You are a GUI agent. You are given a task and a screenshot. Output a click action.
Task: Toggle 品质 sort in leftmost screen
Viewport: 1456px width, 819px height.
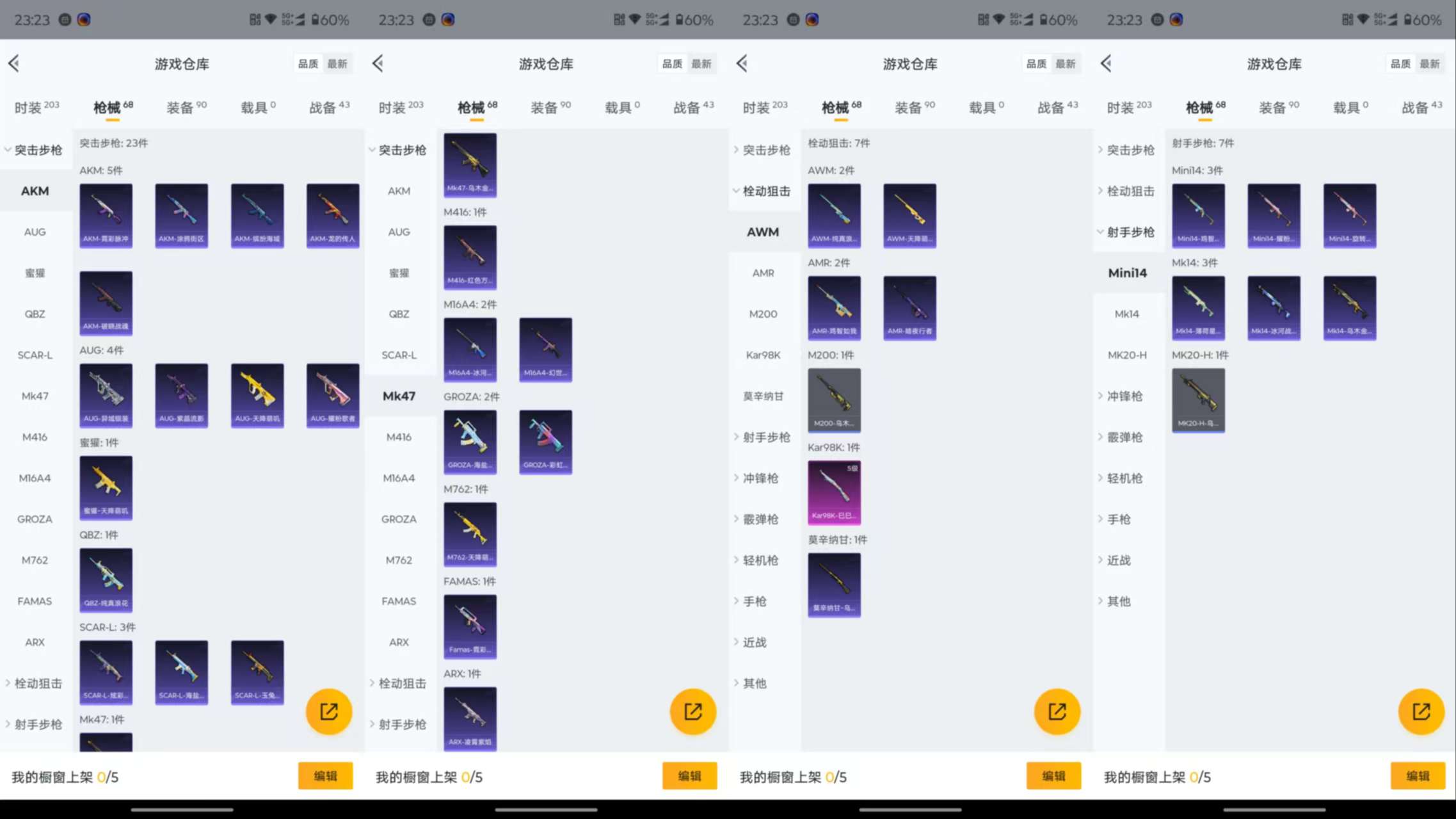pyautogui.click(x=308, y=64)
